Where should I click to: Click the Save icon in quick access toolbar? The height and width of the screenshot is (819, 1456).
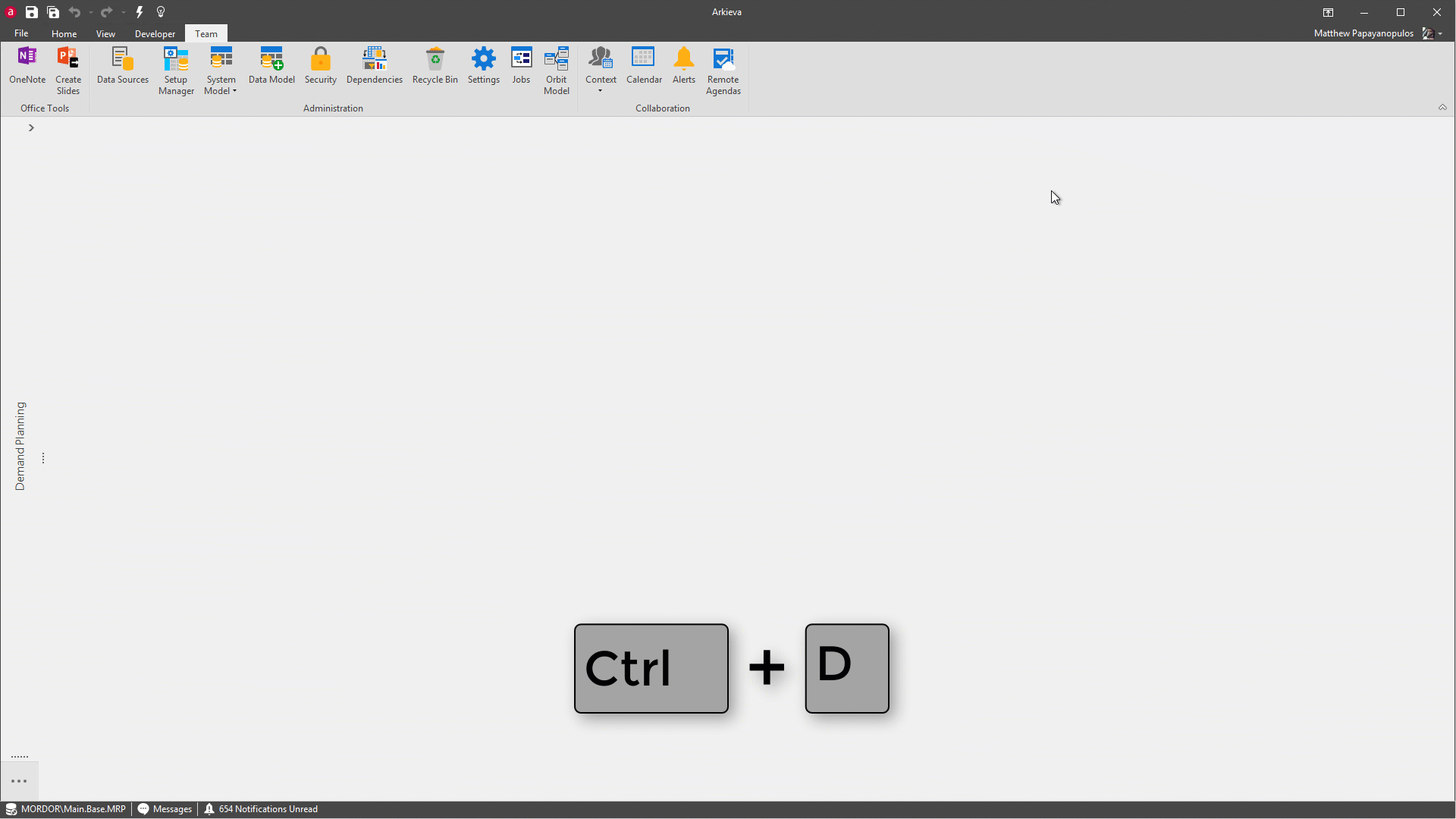click(x=31, y=12)
